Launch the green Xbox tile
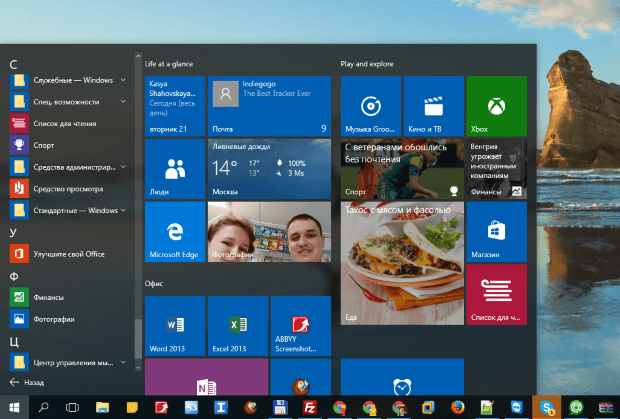Screen dimensions: 620x419 [x=496, y=106]
